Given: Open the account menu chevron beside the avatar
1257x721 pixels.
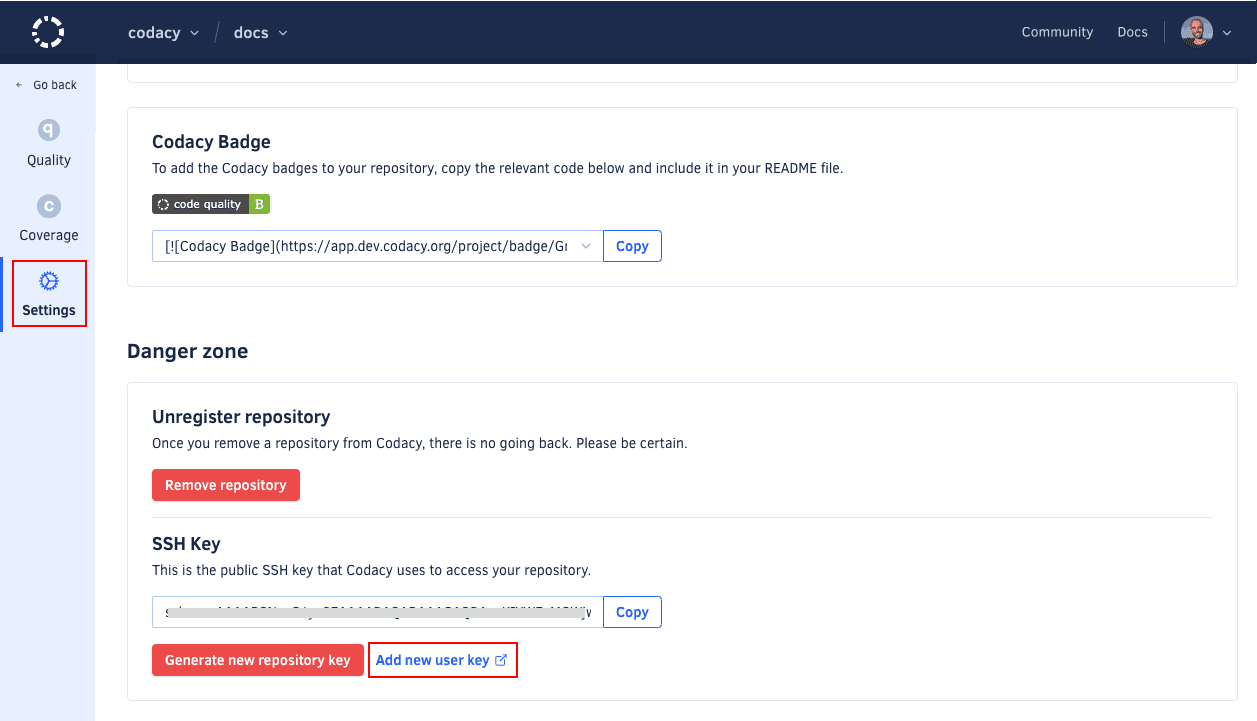Looking at the screenshot, I should click(x=1226, y=32).
